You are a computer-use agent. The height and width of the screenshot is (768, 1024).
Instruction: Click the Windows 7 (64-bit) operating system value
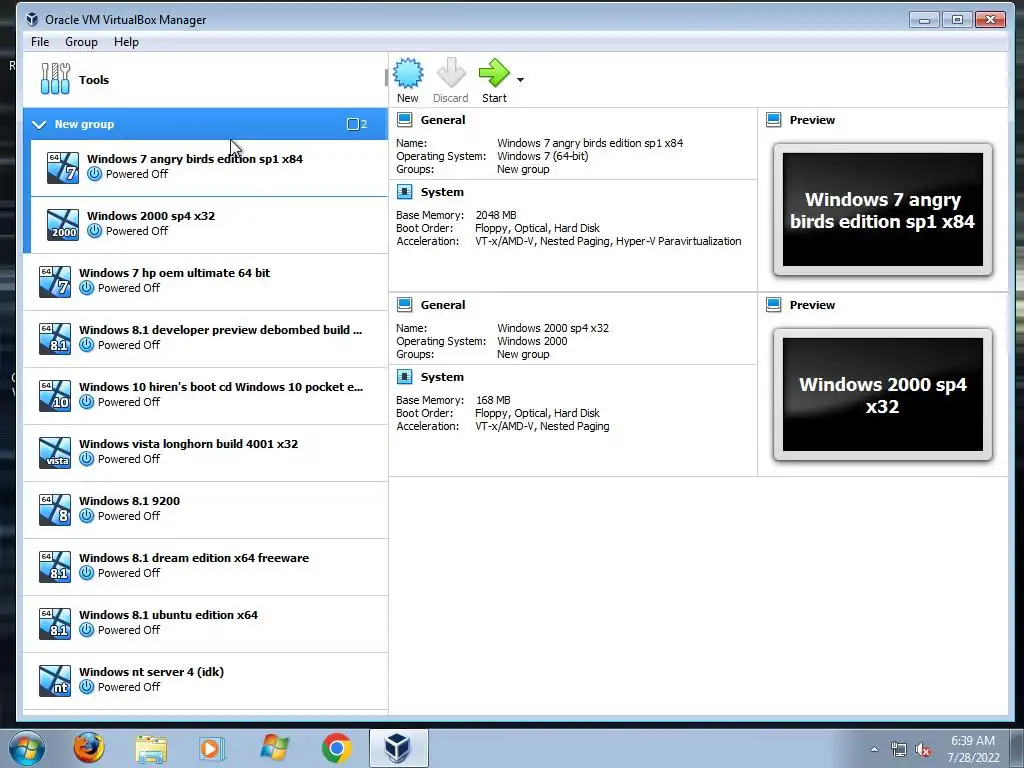(x=543, y=156)
